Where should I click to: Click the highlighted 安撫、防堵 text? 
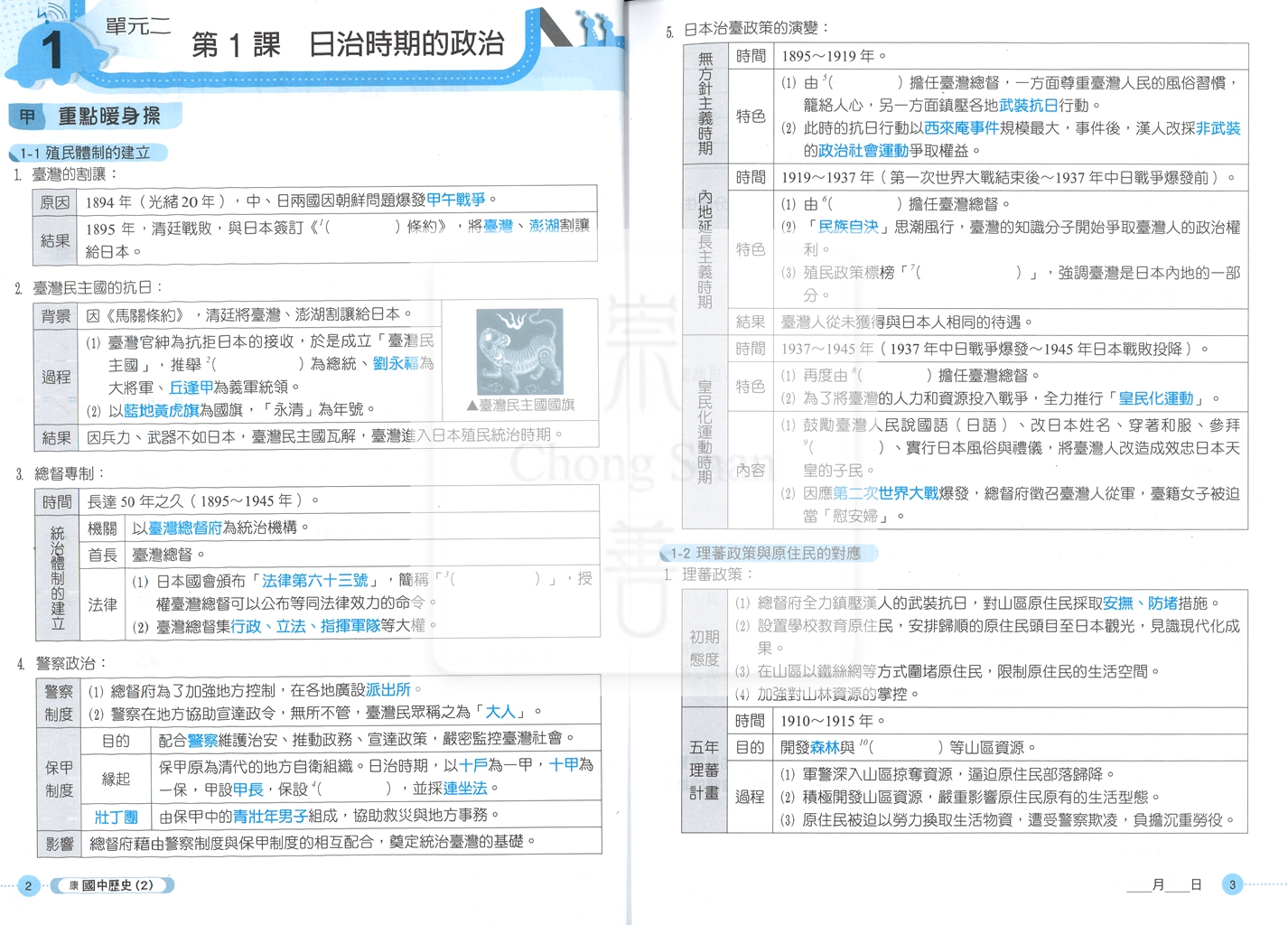(x=1141, y=603)
